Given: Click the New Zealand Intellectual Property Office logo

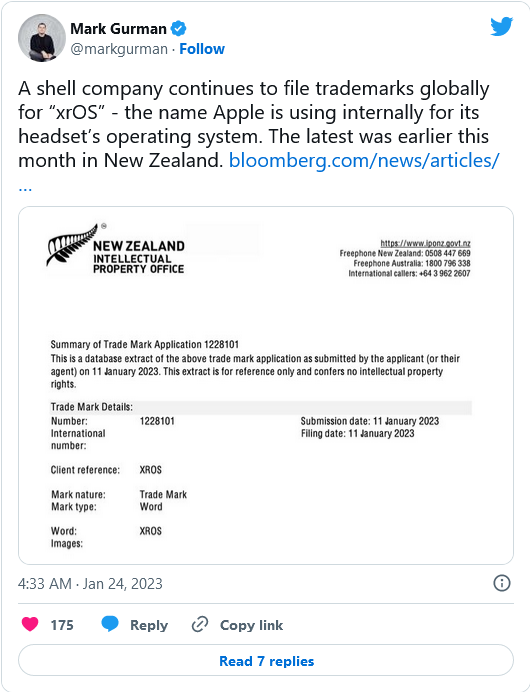Looking at the screenshot, I should coord(116,249).
